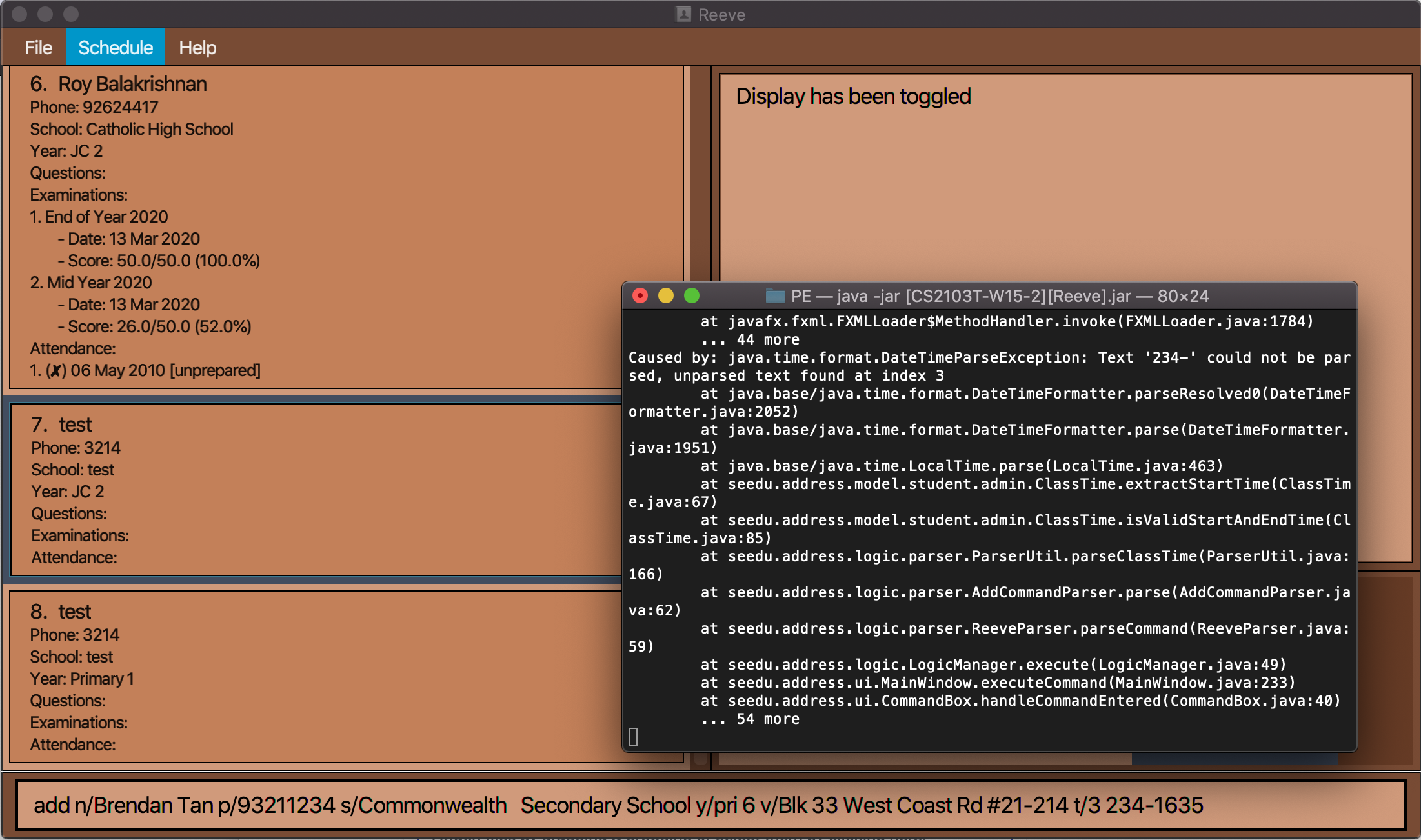Click the leftmost gray window button of Reeve

coord(19,14)
